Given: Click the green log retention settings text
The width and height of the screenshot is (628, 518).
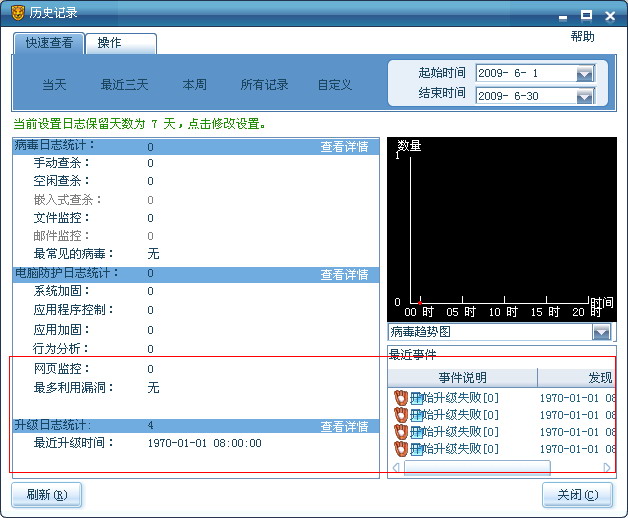Looking at the screenshot, I should 139,124.
